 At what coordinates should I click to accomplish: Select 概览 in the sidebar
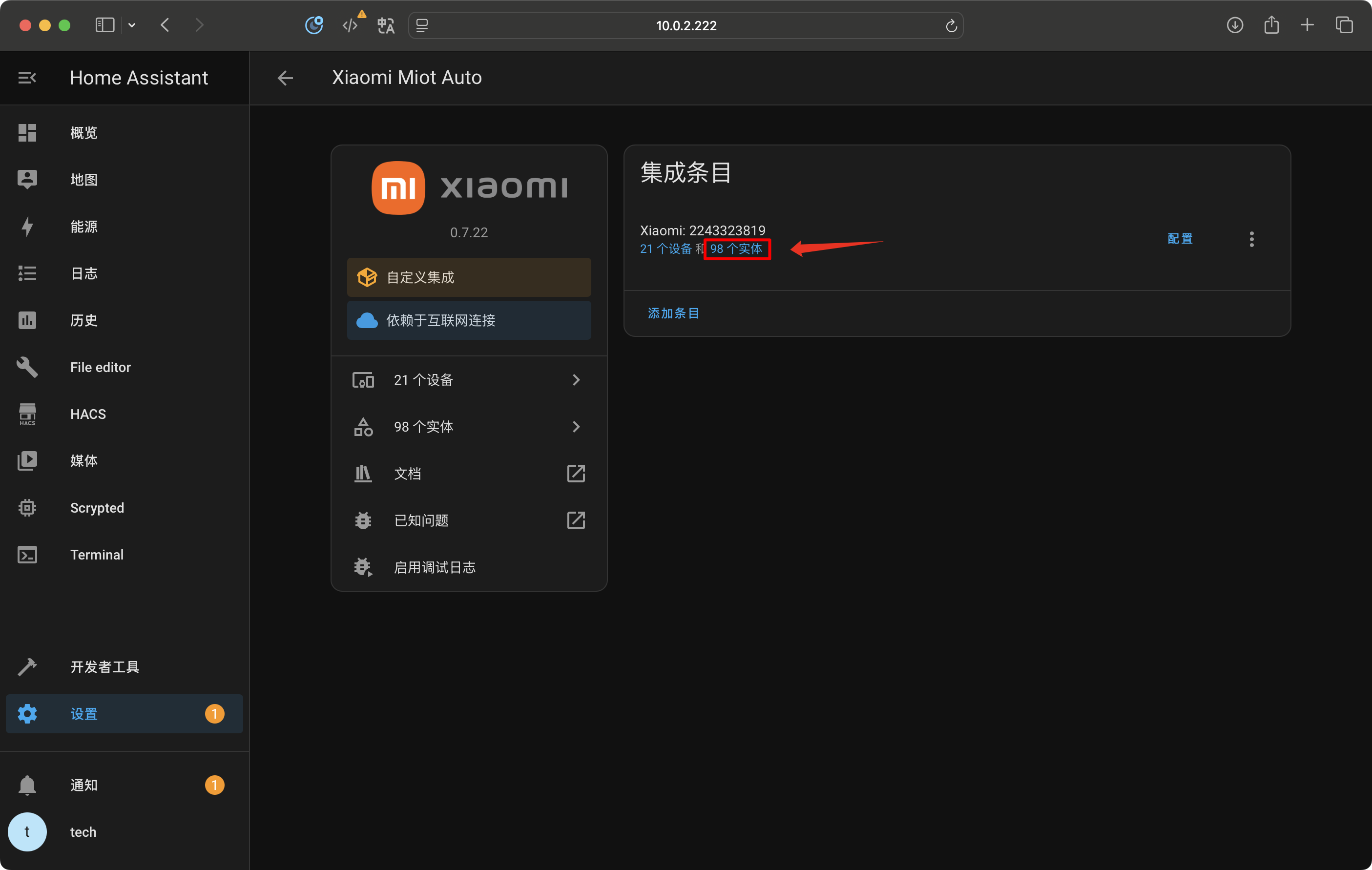(x=124, y=133)
